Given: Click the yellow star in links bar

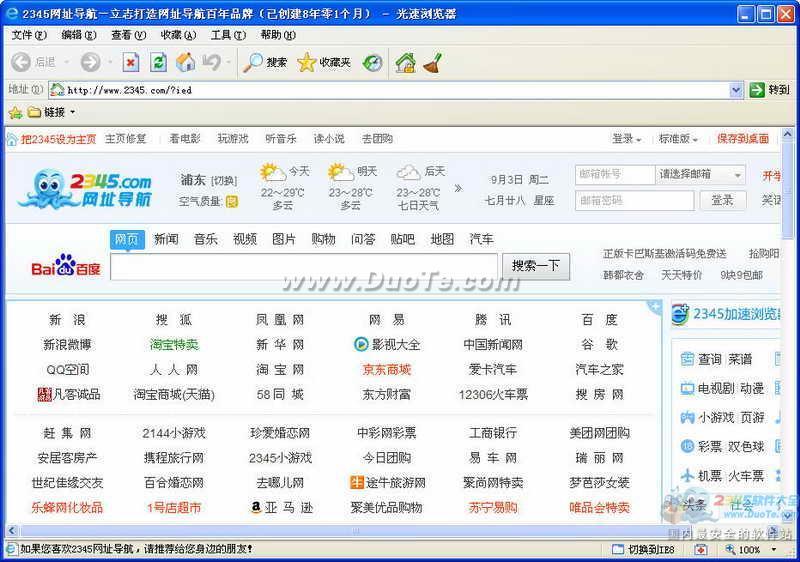Looking at the screenshot, I should click(15, 112).
